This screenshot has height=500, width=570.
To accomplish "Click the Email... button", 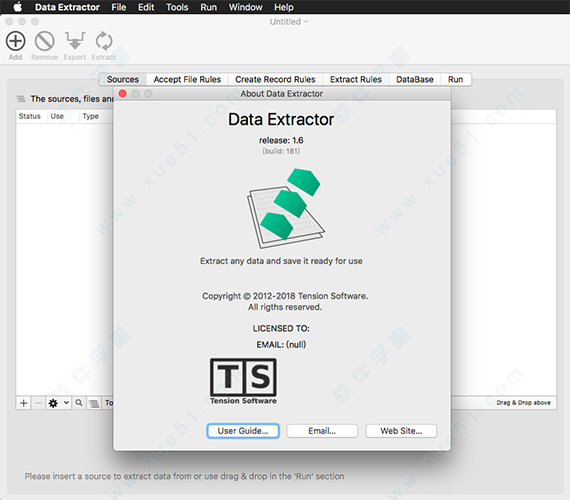I will [x=322, y=431].
